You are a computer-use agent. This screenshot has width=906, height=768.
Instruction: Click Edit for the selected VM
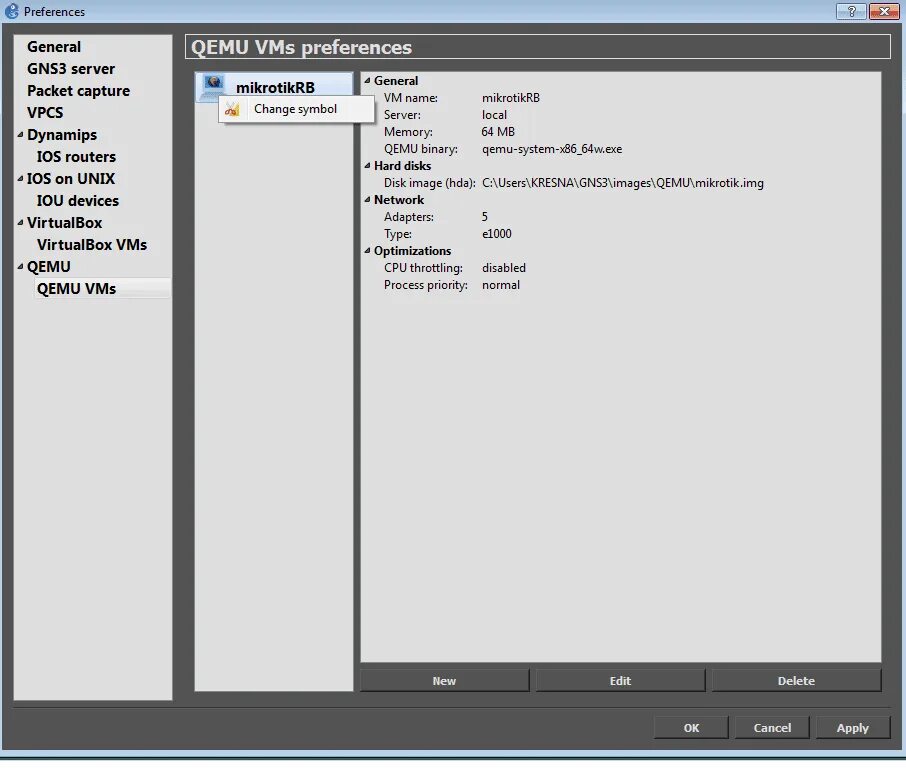click(x=620, y=681)
